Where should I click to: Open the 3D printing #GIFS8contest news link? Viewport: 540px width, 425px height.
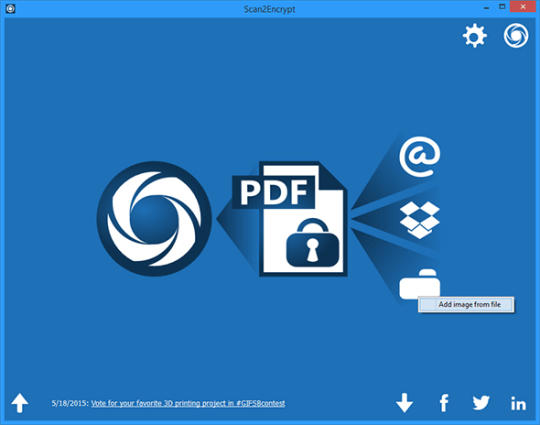click(188, 403)
